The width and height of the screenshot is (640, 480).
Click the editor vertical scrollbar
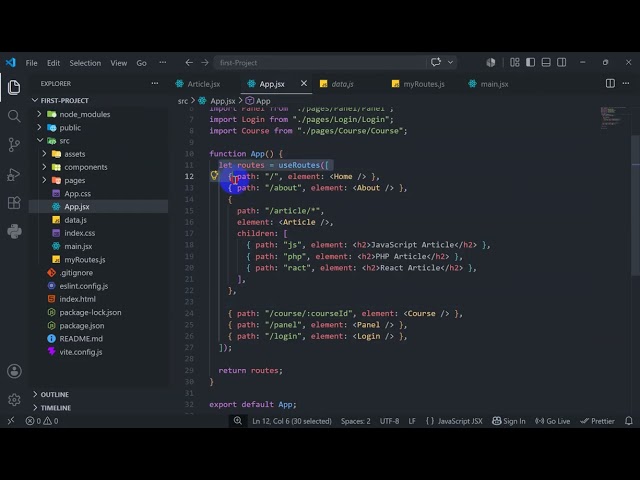click(636, 204)
